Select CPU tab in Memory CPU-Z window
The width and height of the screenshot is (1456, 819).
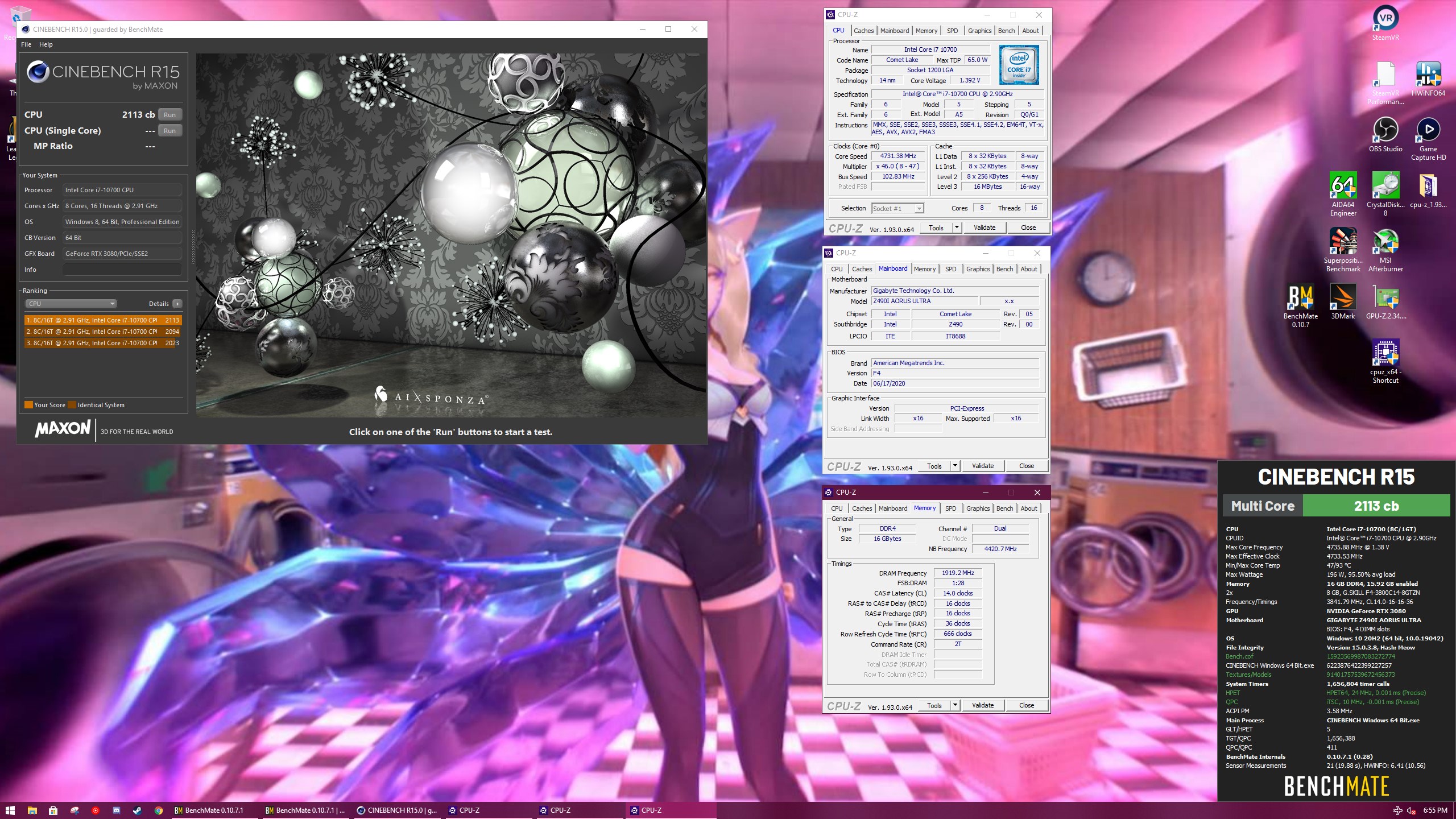(837, 508)
